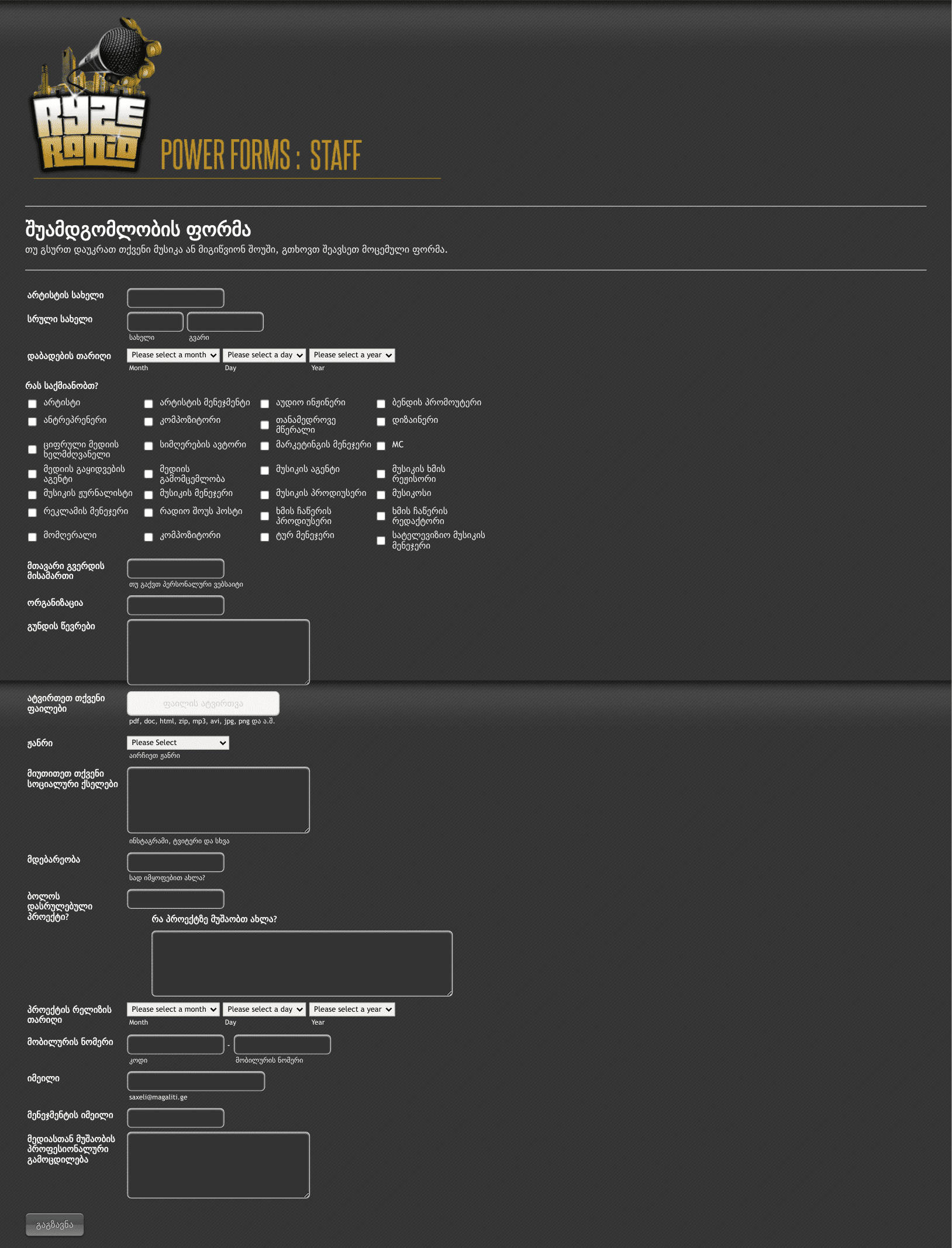Screen dimensions: 952x1248
Task: Open project release month dropdown
Action: click(x=173, y=1009)
